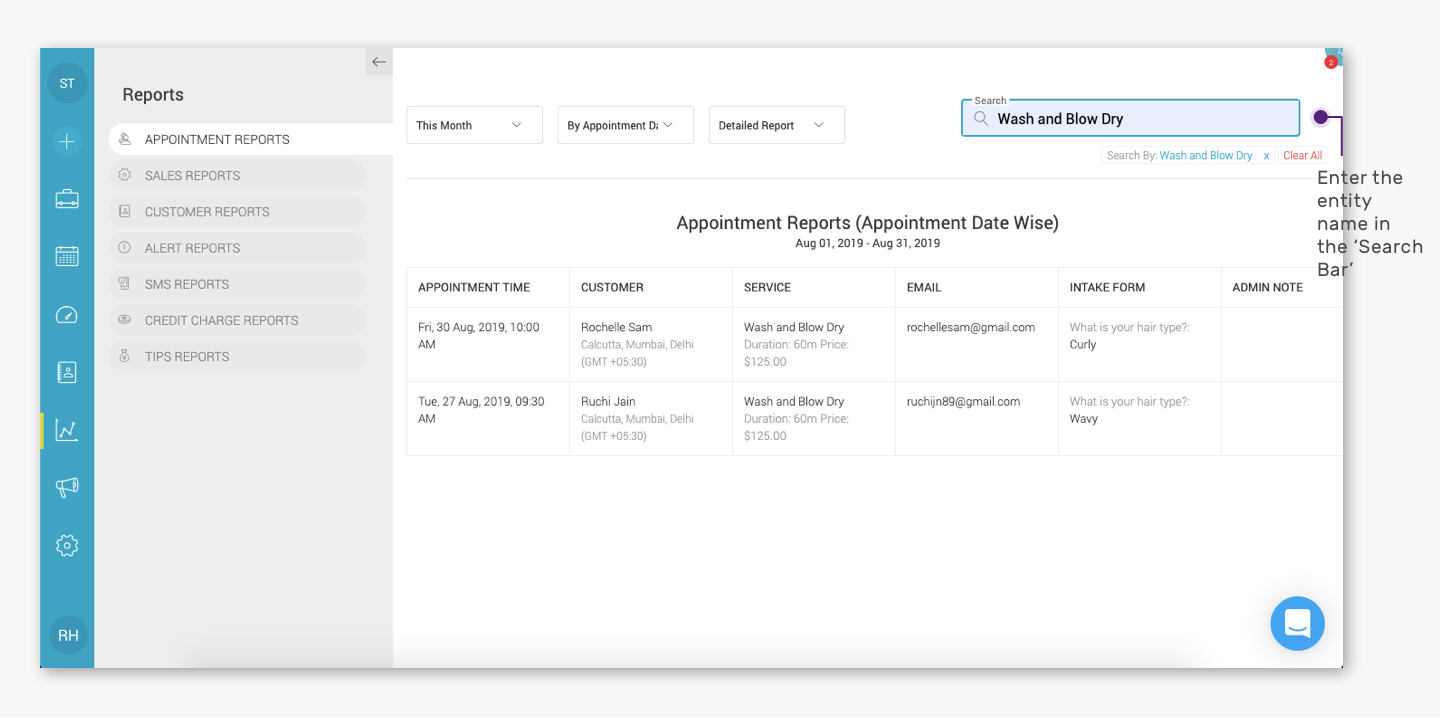Click email ruchijn89@gmail.com
This screenshot has width=1440, height=718.
(x=963, y=401)
